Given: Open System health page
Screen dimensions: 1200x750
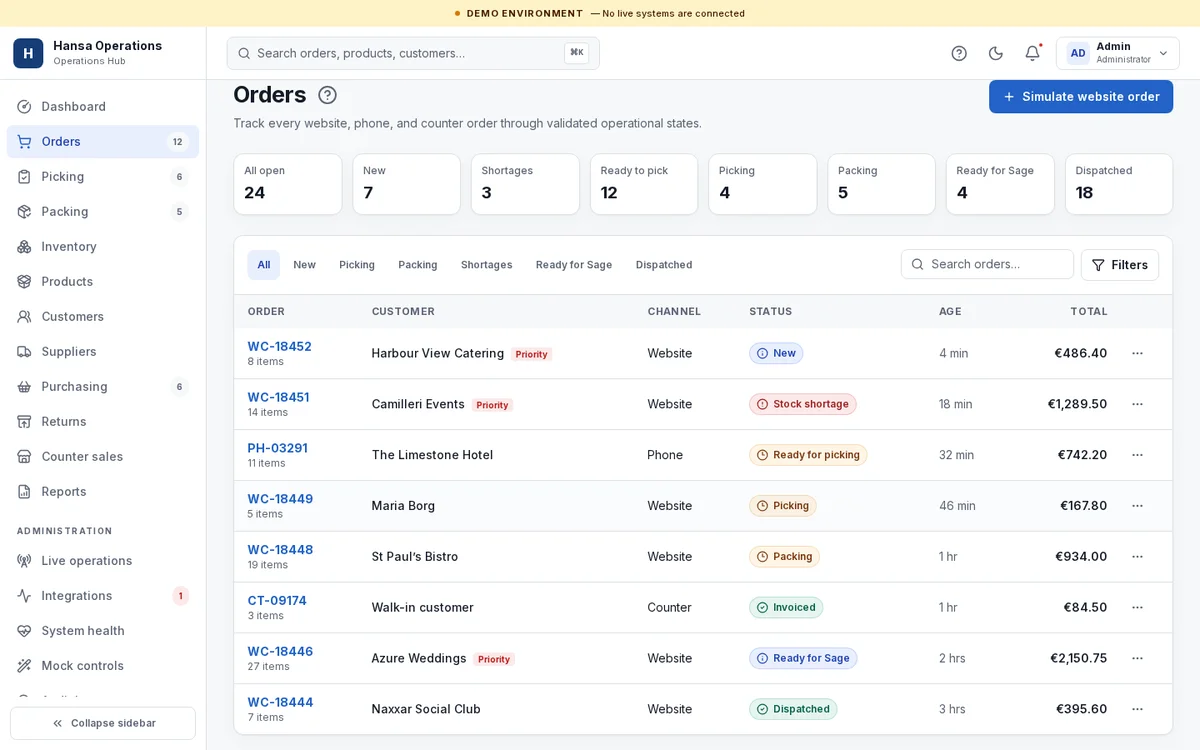Looking at the screenshot, I should click(x=103, y=631).
